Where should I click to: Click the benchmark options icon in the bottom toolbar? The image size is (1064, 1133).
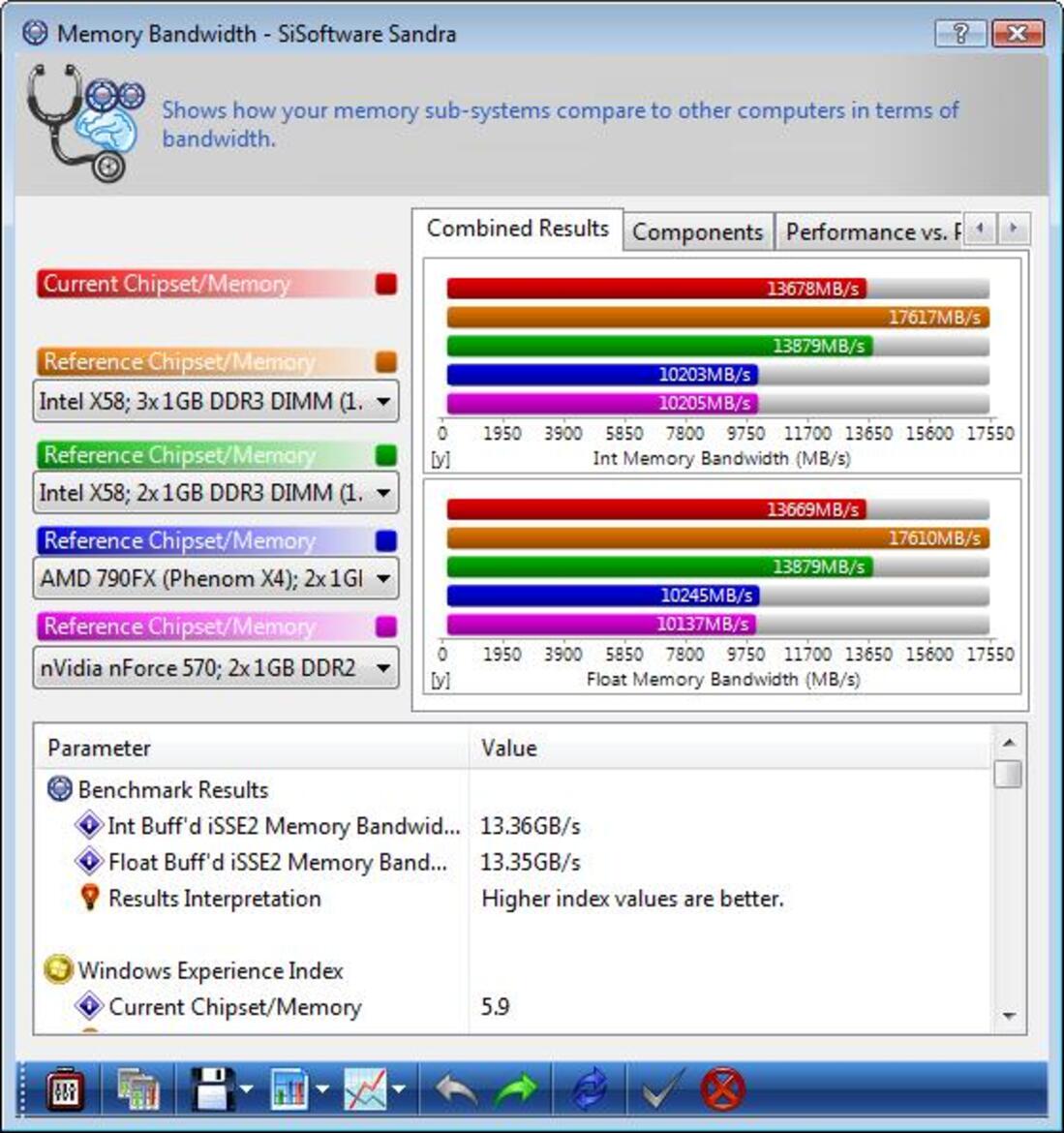65,1089
